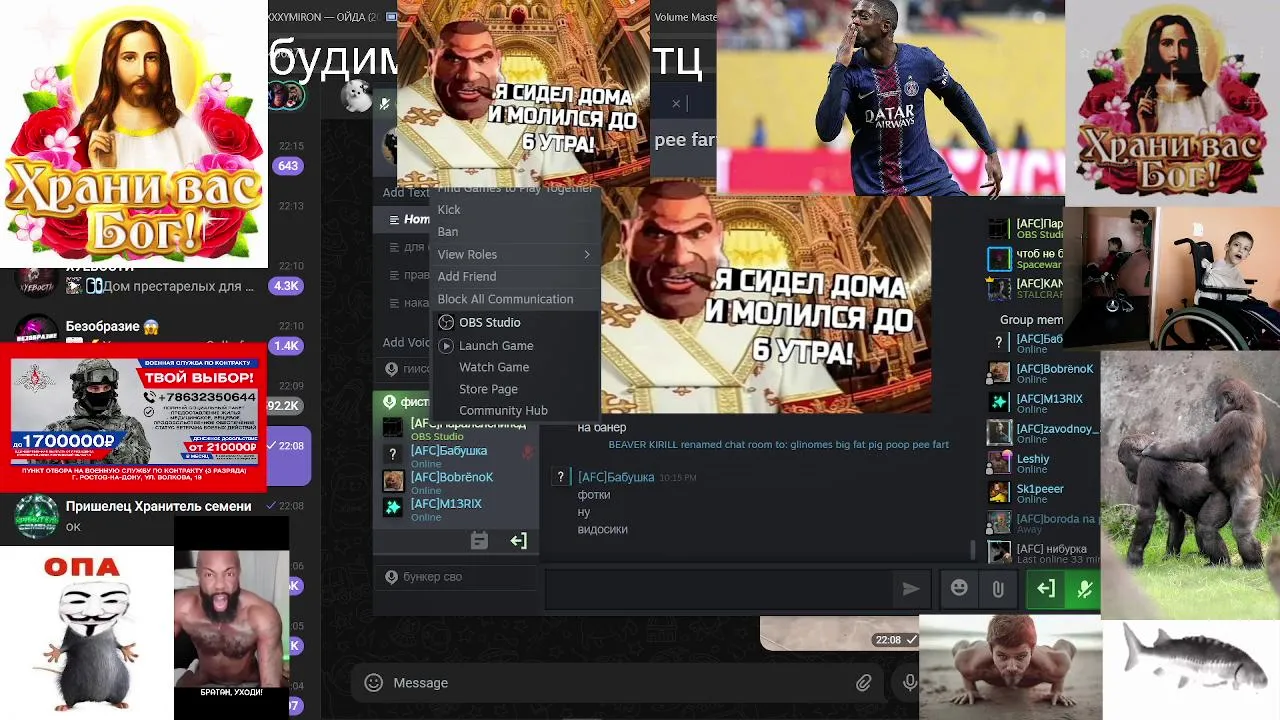Click the Telegram emoji button beside Message
This screenshot has height=720, width=1280.
click(373, 683)
